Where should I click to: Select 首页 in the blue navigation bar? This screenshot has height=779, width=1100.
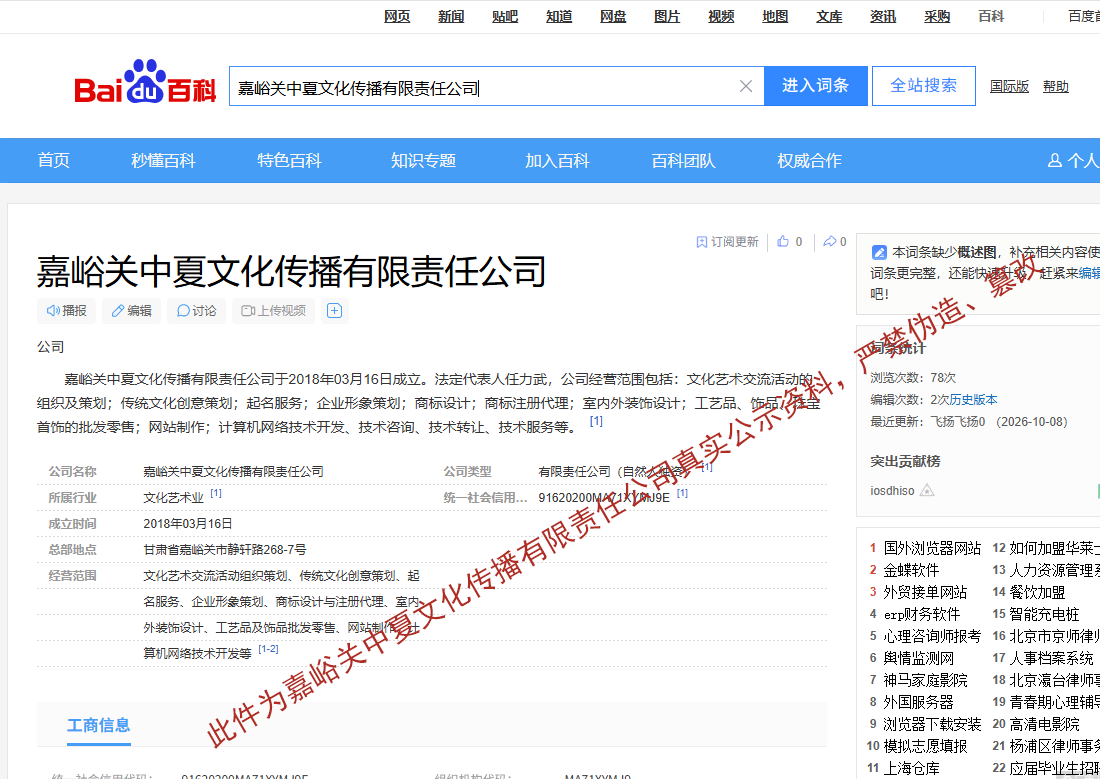[x=53, y=160]
